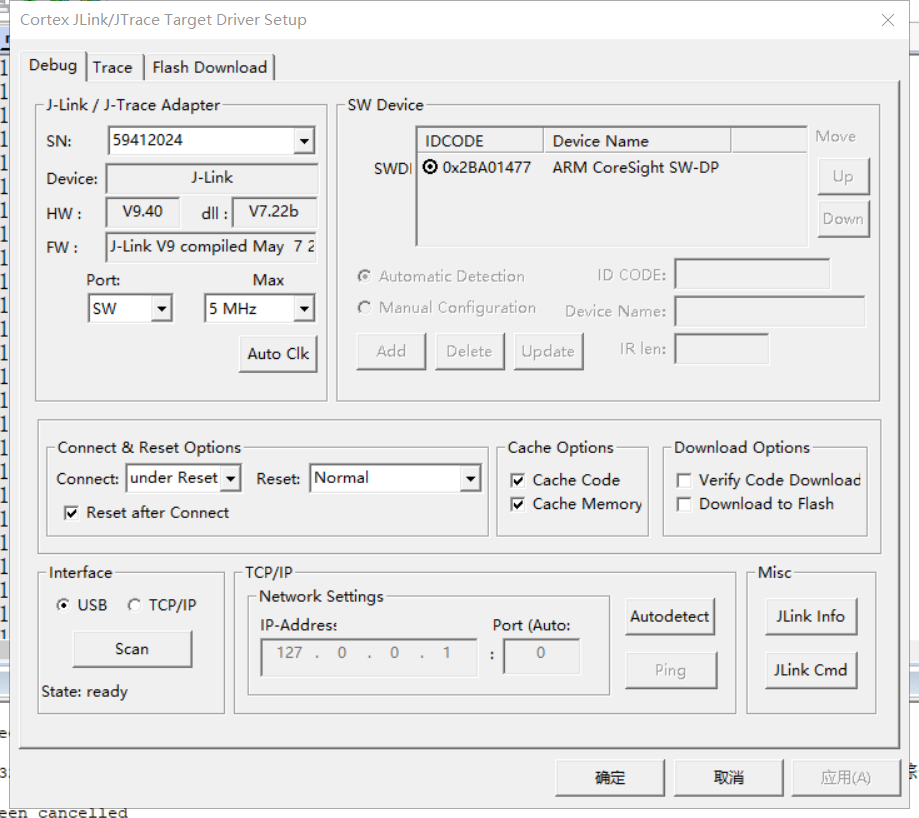Select the TCP/IP interface radio button
This screenshot has width=919, height=818.
pos(134,605)
